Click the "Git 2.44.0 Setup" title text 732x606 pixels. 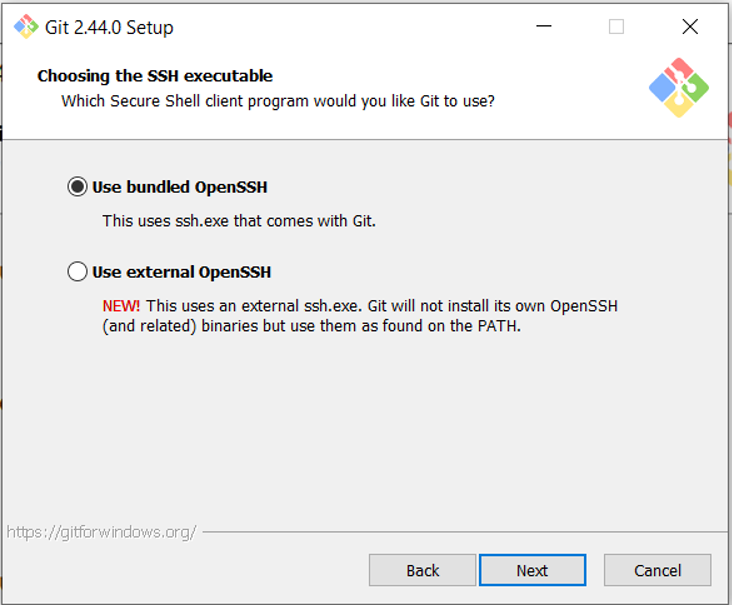(x=109, y=27)
